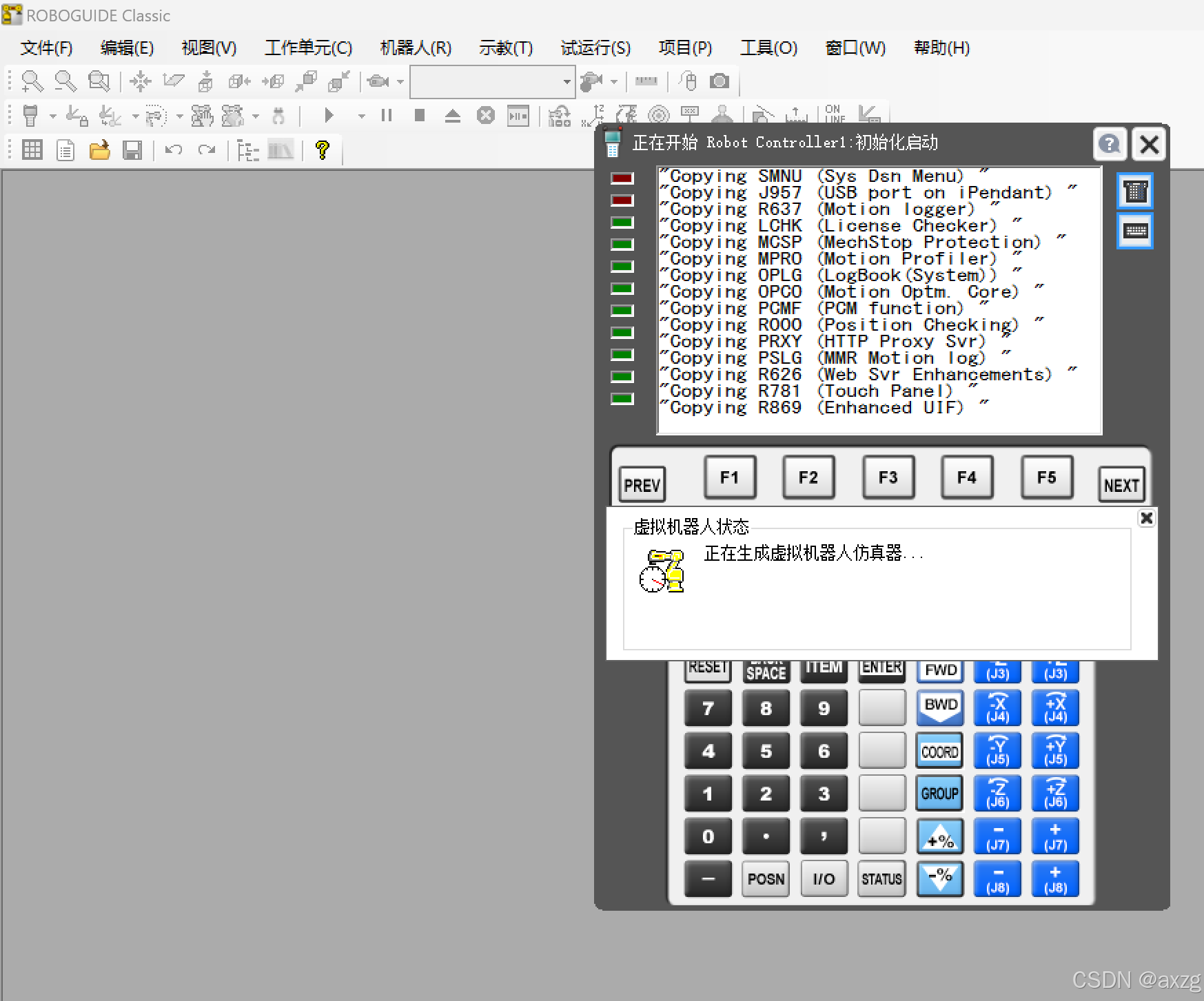The image size is (1204, 1001).
Task: Expand the teach pendant dropdown arrow
Action: click(x=52, y=116)
